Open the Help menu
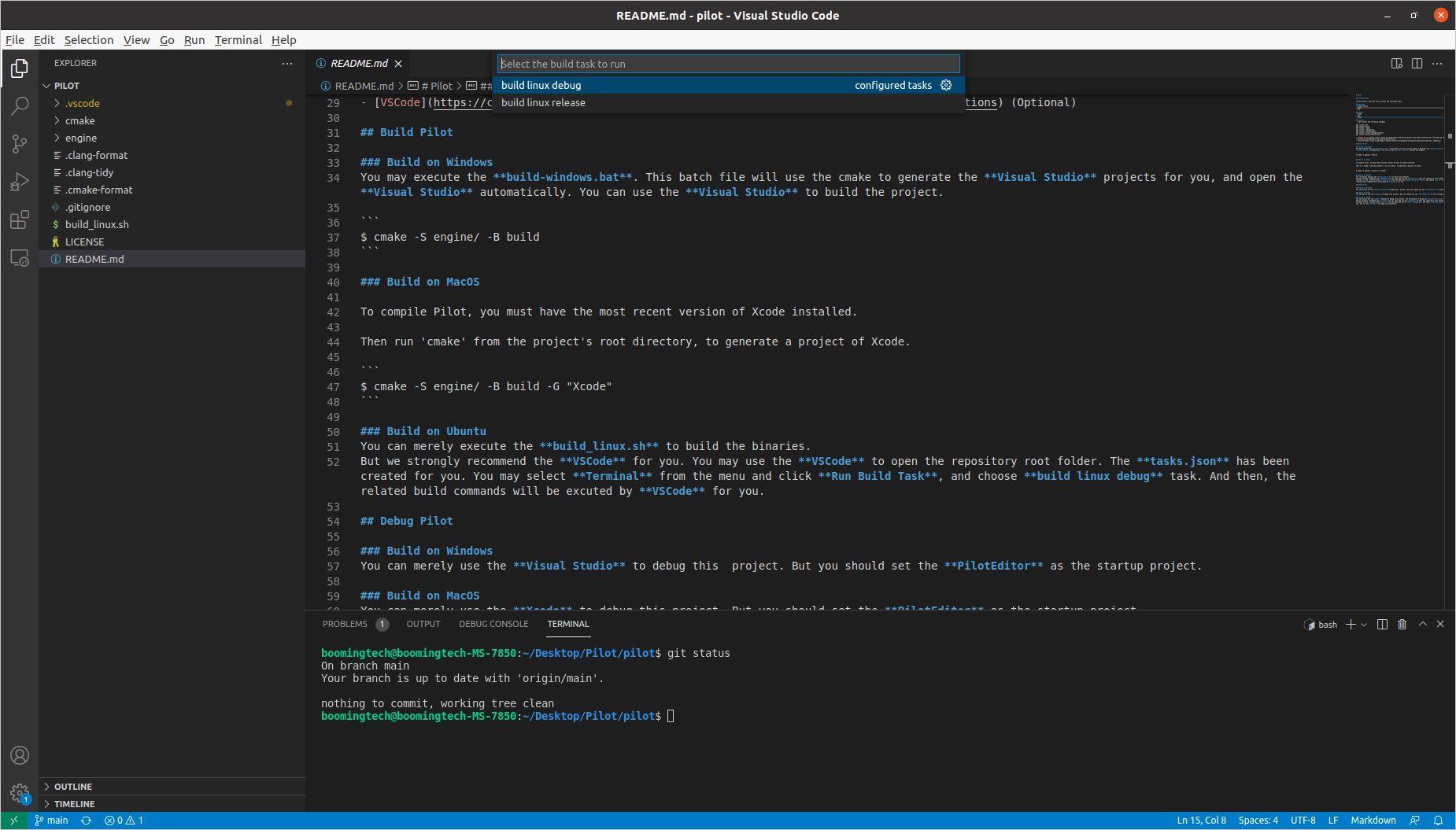The height and width of the screenshot is (830, 1456). click(x=283, y=40)
